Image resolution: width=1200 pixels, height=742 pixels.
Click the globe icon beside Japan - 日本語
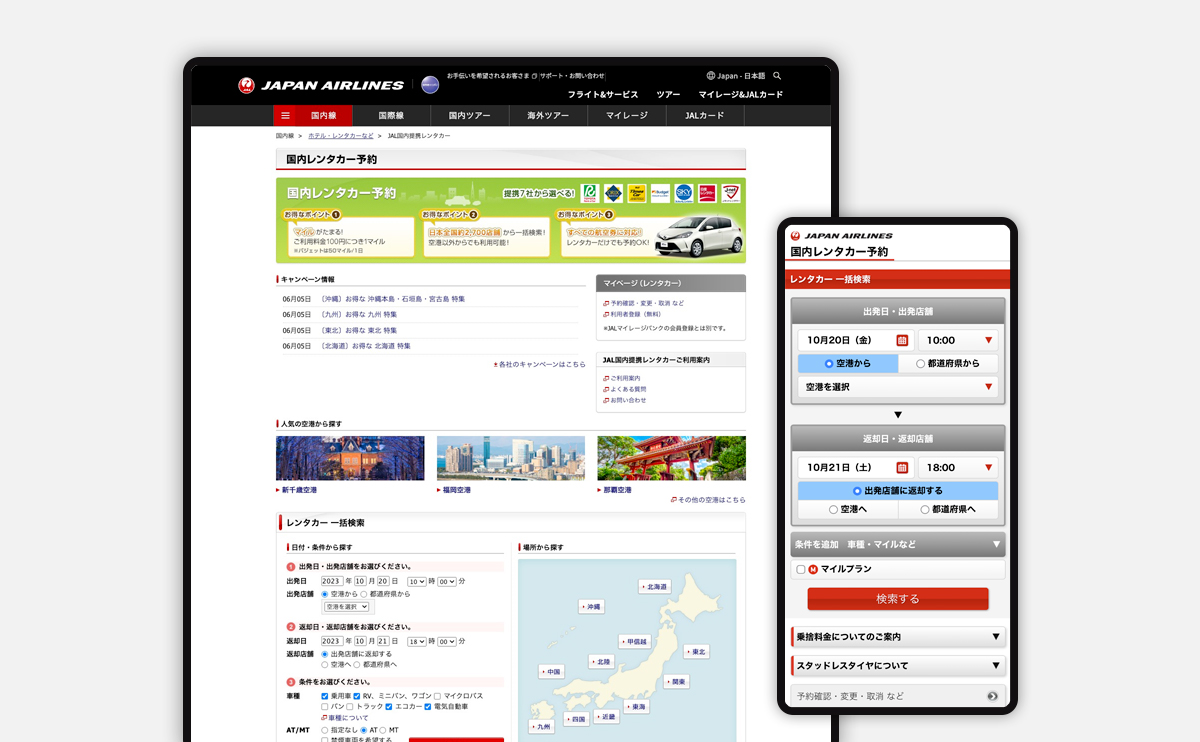click(711, 76)
